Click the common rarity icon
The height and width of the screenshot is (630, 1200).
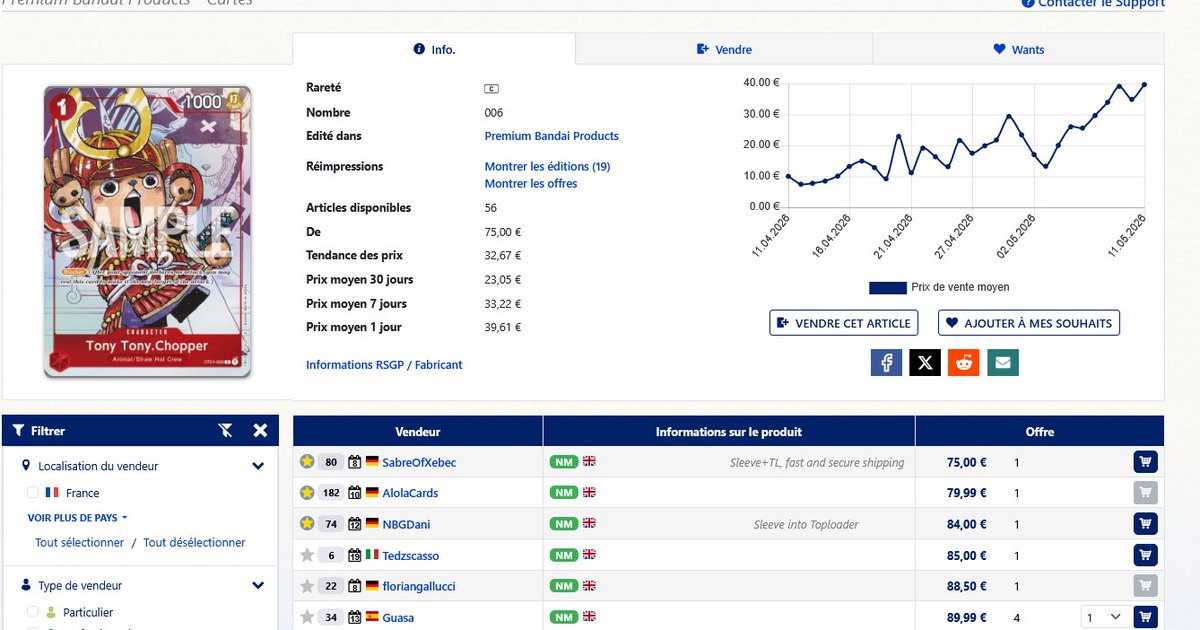(491, 89)
